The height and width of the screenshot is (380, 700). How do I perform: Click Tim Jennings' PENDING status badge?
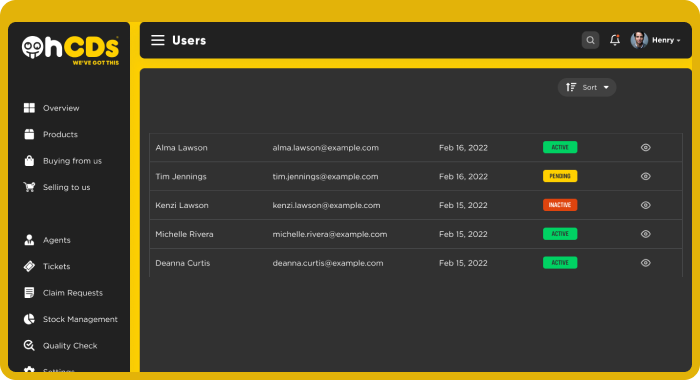click(x=560, y=176)
